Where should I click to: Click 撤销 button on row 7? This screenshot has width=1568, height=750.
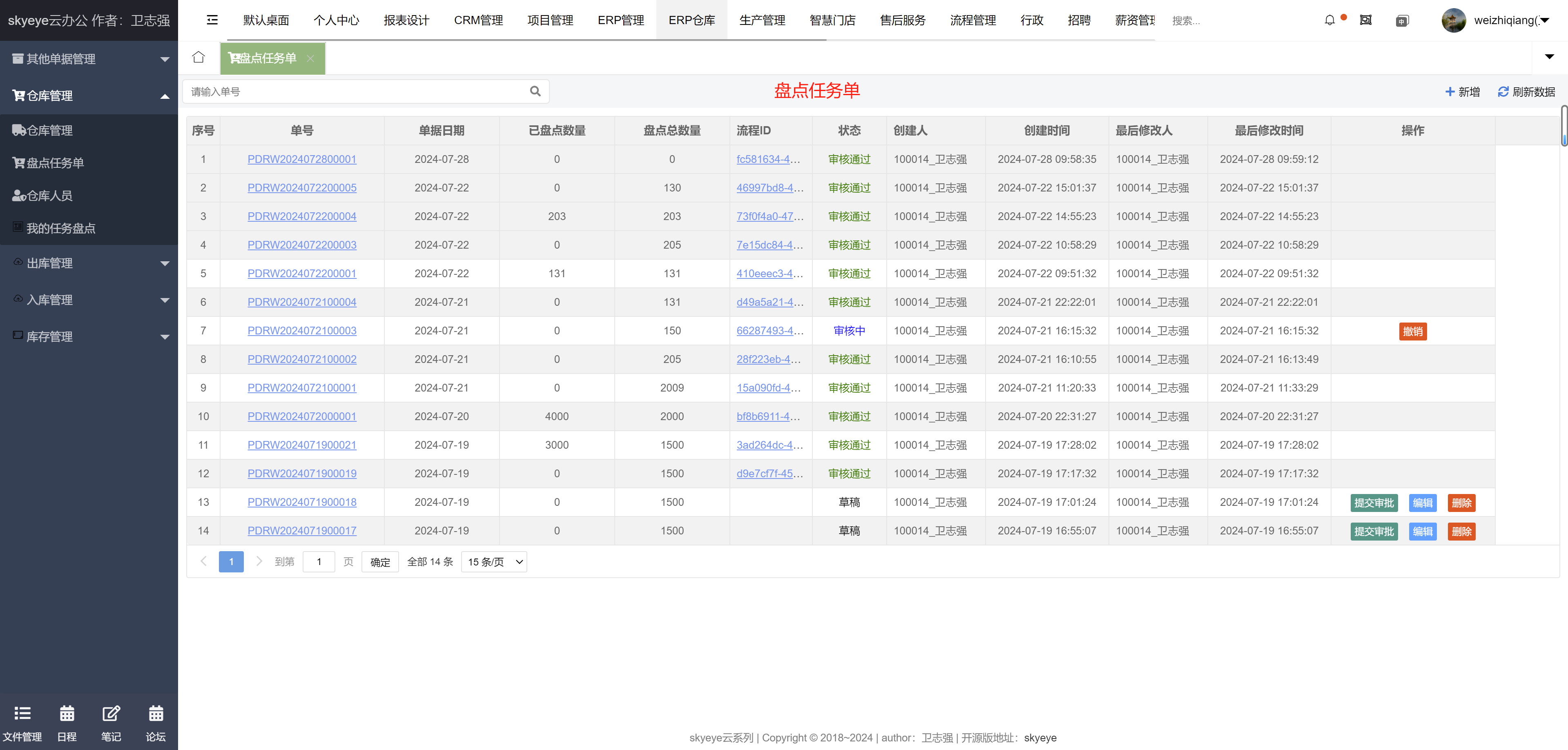(x=1412, y=331)
